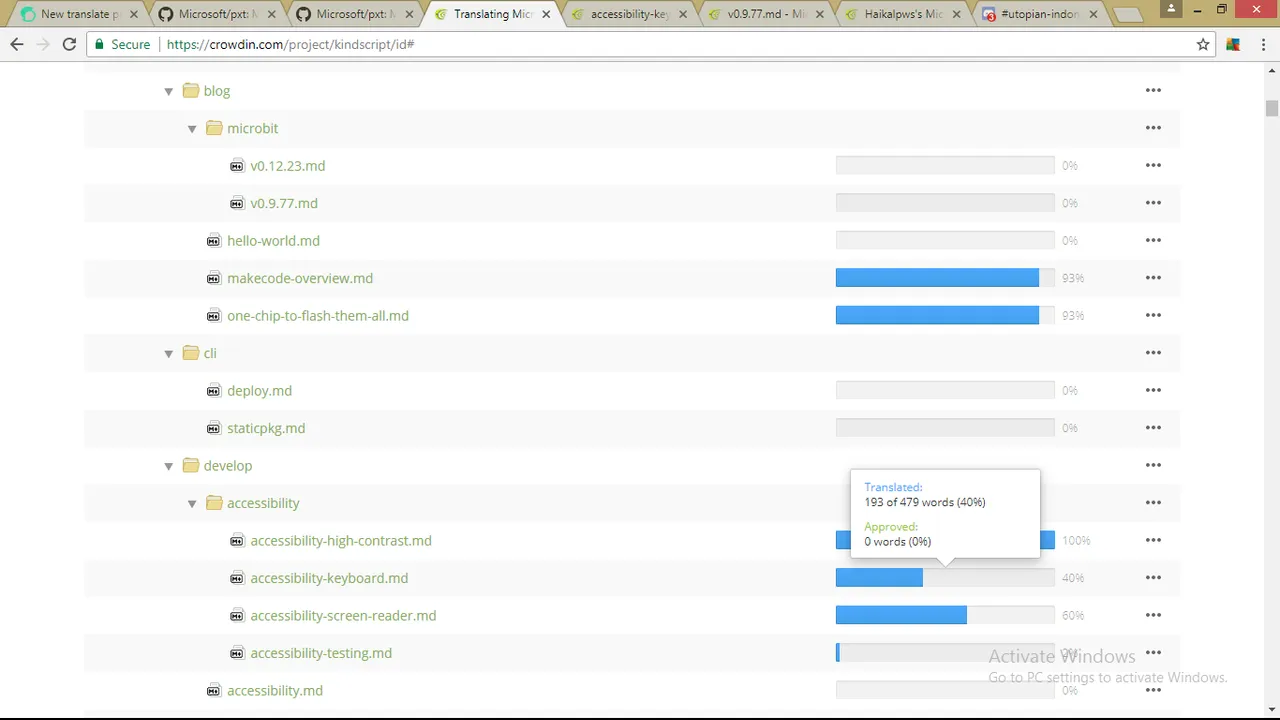Open more options for accessibility-screen-reader.md

coord(1153,615)
